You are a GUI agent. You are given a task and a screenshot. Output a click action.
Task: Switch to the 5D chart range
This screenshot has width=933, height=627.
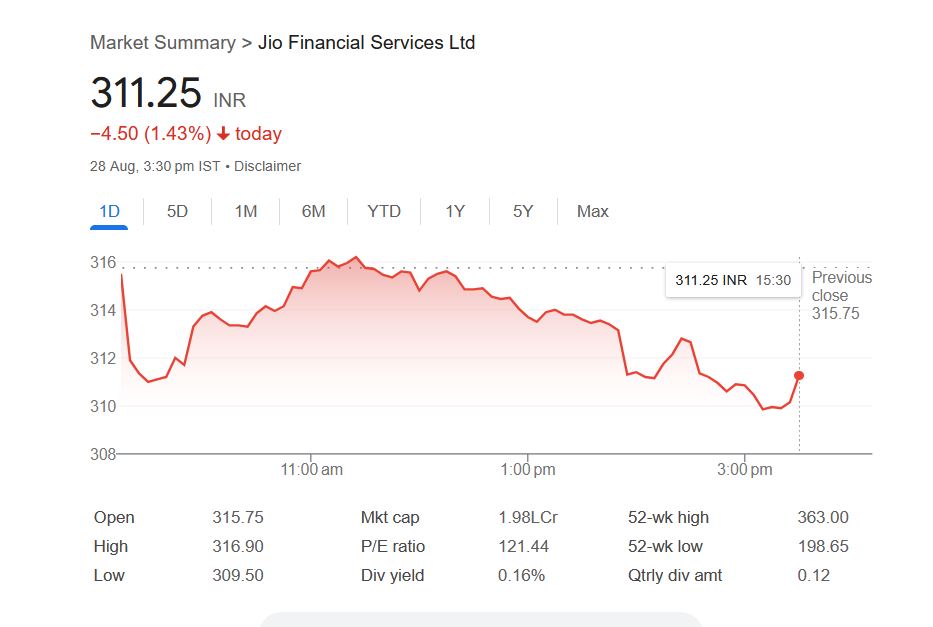click(x=177, y=211)
